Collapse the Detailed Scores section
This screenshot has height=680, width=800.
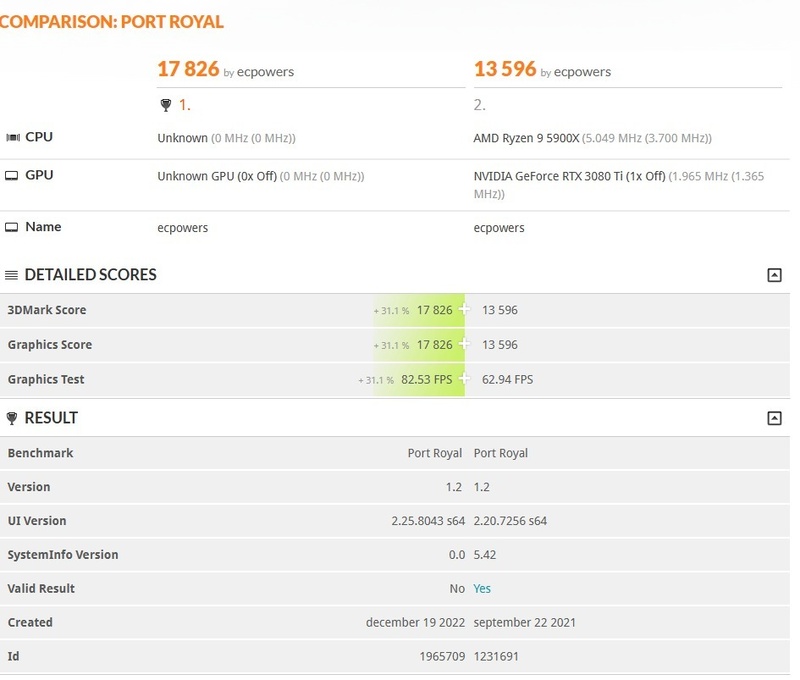[x=774, y=275]
